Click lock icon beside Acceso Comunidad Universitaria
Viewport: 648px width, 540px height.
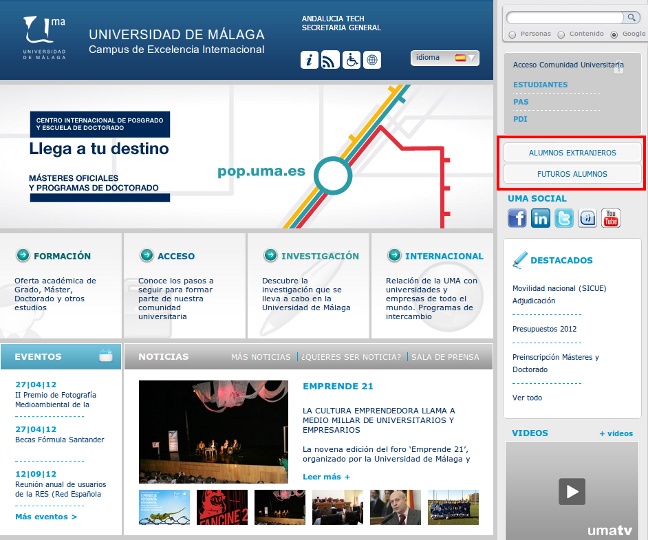pyautogui.click(x=618, y=69)
